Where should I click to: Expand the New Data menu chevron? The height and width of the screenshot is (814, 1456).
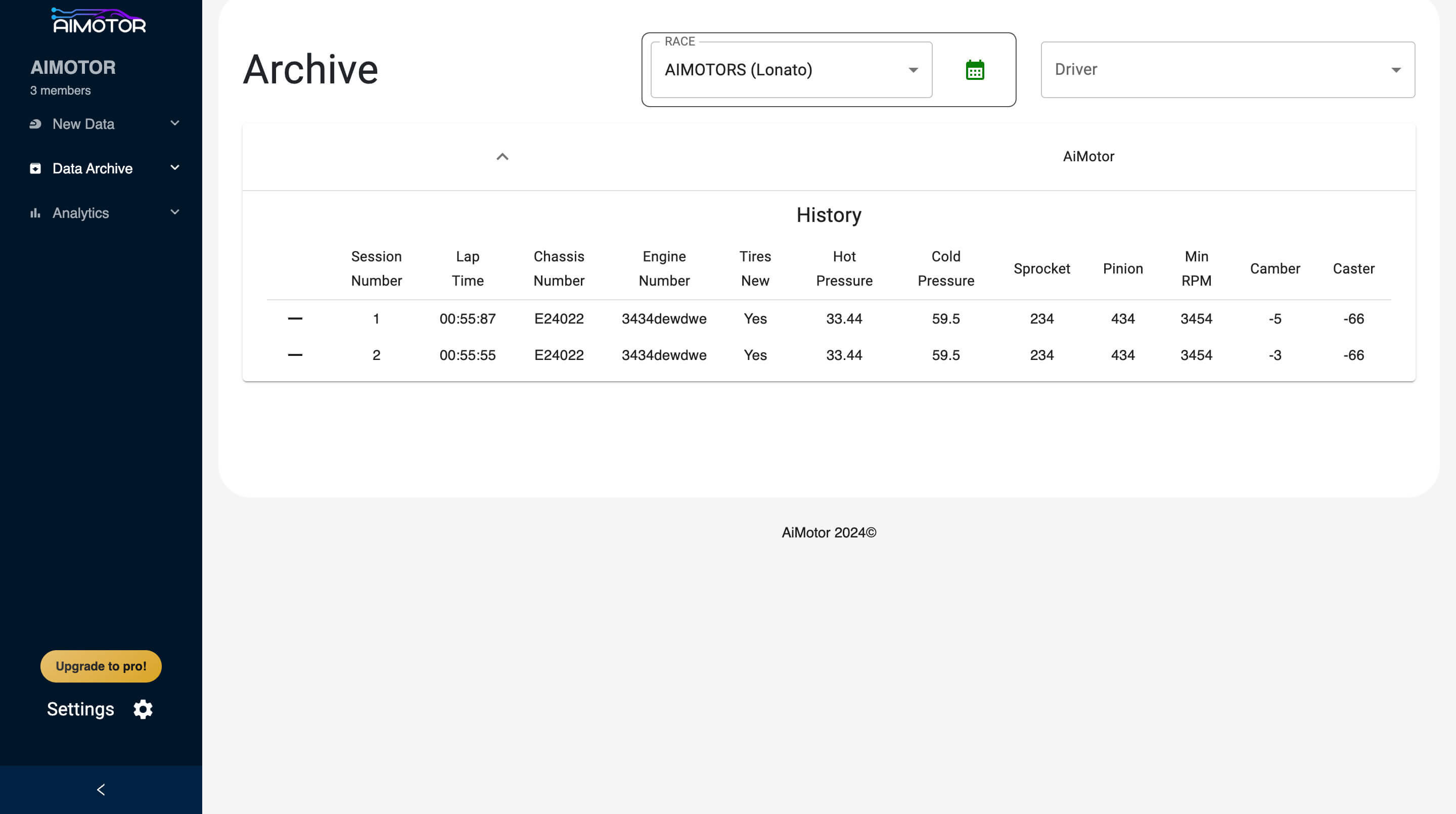pos(174,123)
